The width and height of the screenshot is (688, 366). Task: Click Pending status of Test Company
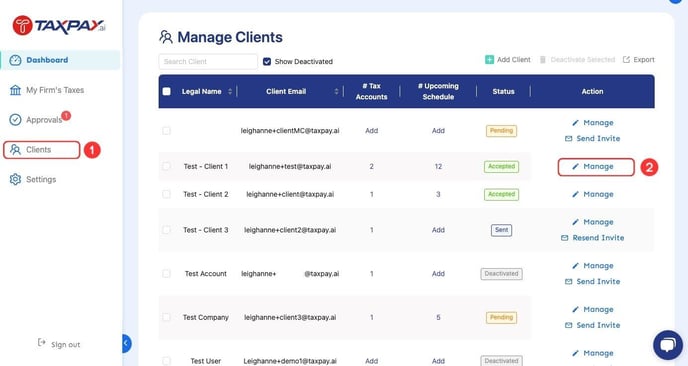[501, 317]
